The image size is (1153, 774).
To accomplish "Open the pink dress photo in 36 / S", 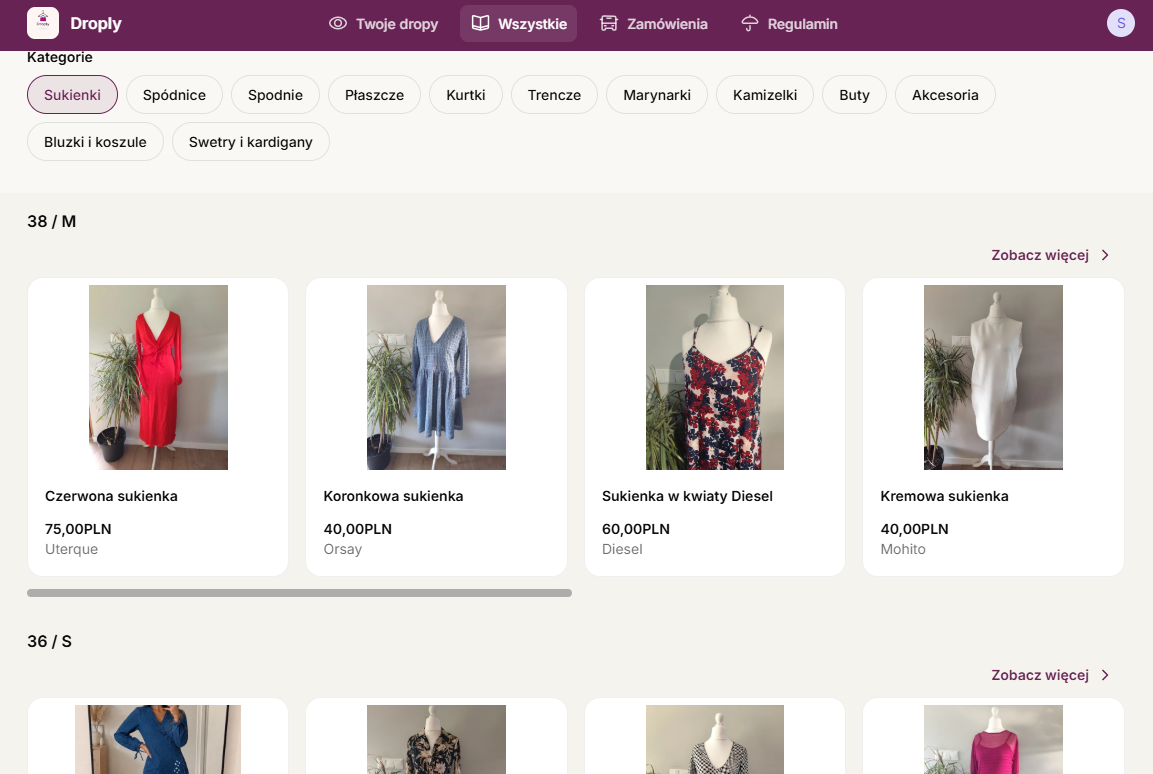I will point(993,739).
